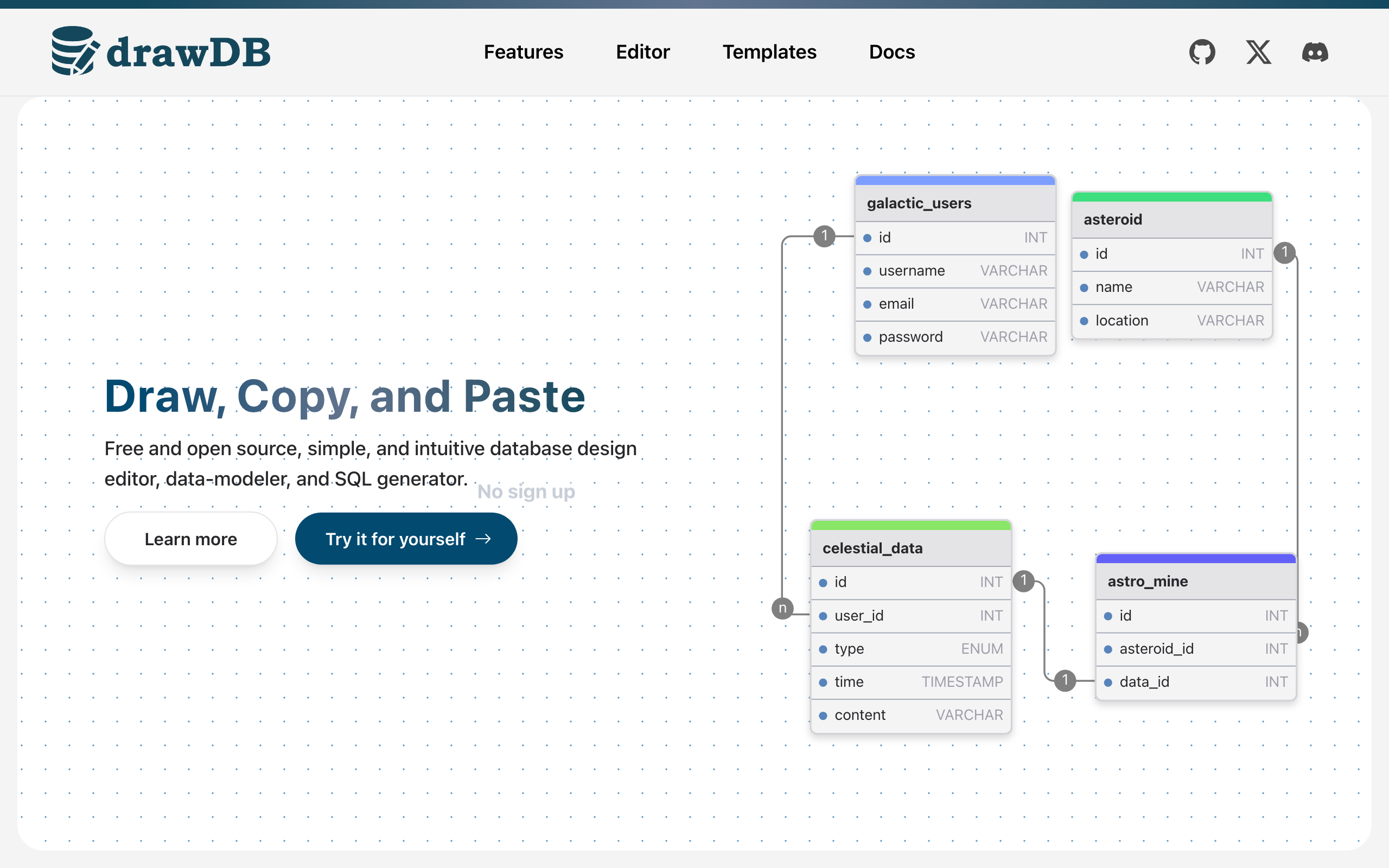Click the X (Twitter) icon
Screen dimensions: 1389x868
click(x=1258, y=52)
